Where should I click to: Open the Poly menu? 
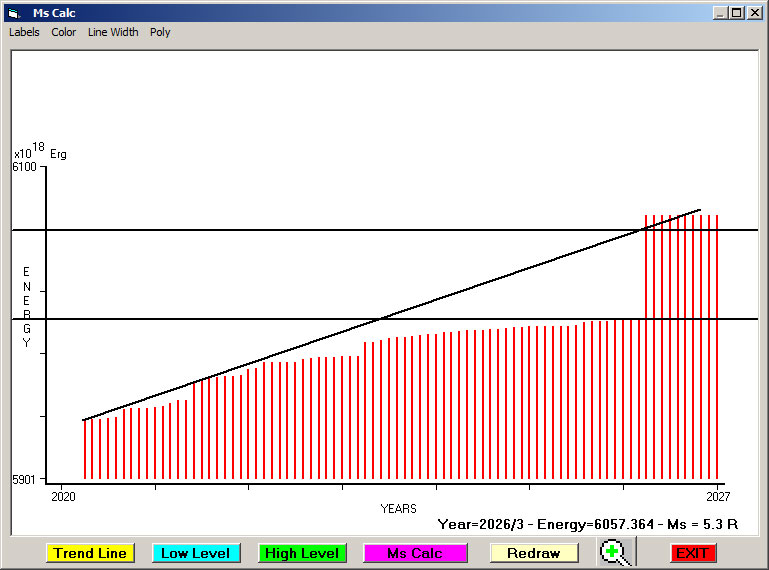pyautogui.click(x=160, y=32)
